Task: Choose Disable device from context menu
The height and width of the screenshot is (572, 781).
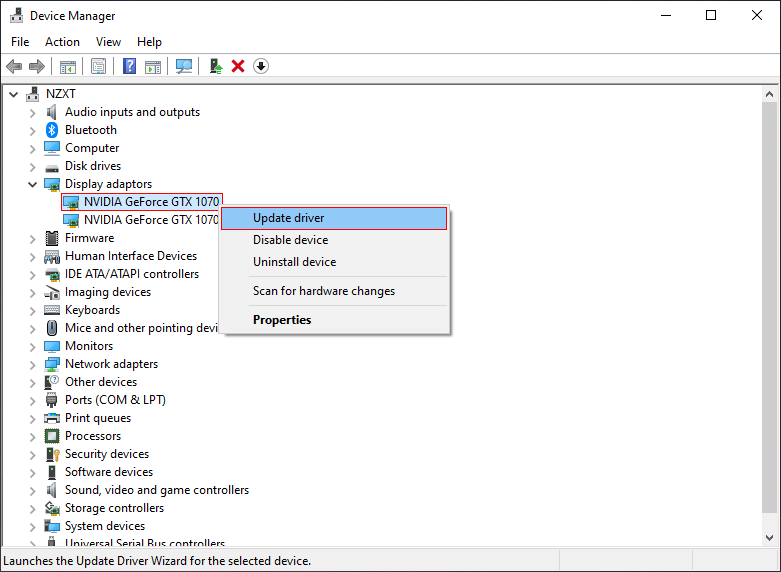Action: click(334, 240)
